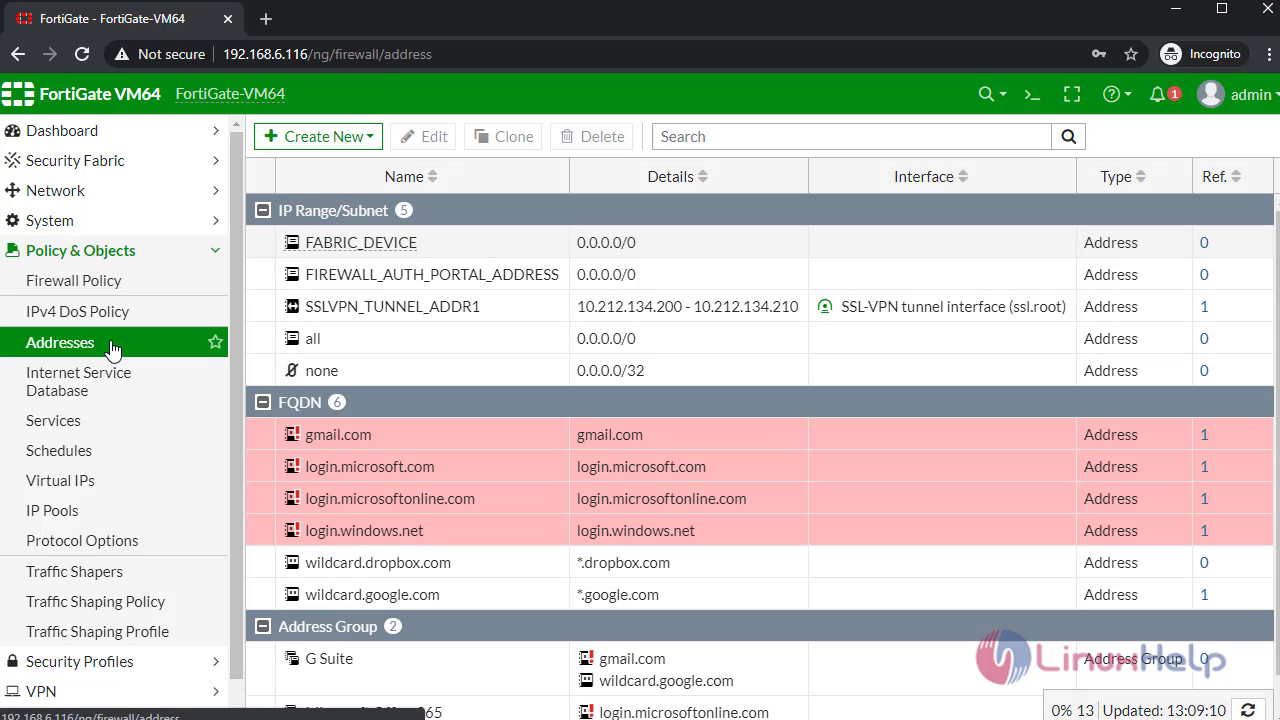Click the Clone button

503,137
